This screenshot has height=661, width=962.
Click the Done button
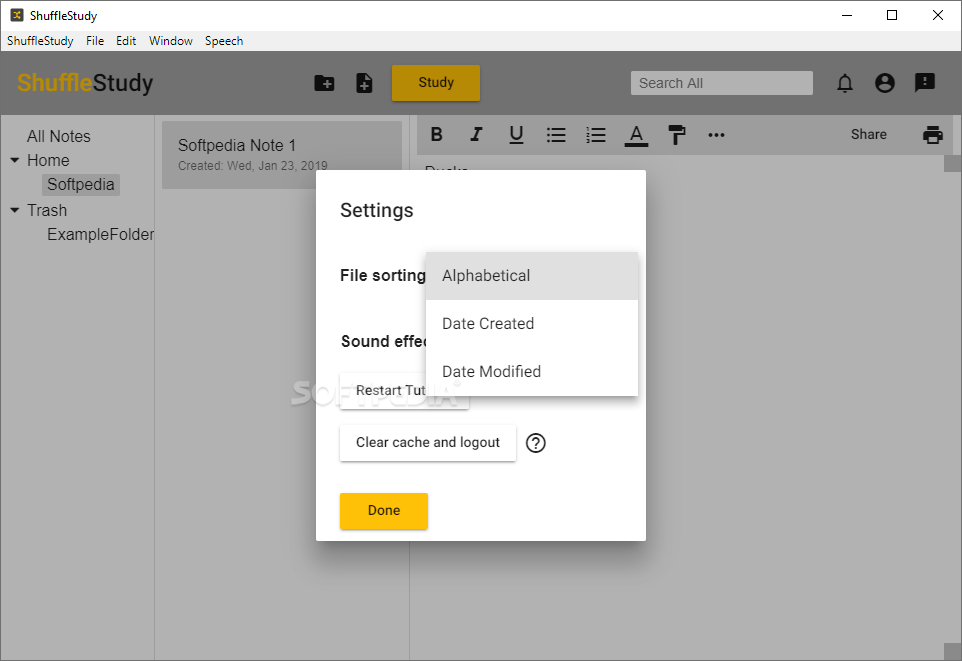tap(383, 511)
